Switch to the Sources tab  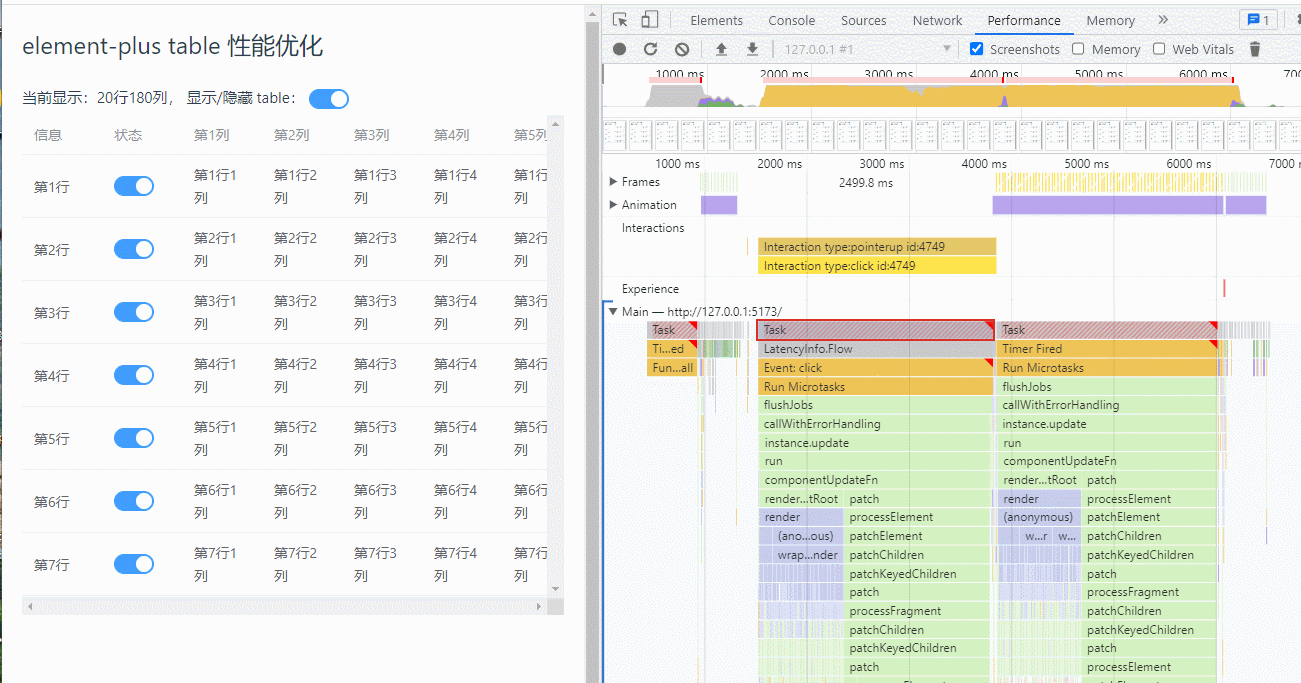[863, 20]
